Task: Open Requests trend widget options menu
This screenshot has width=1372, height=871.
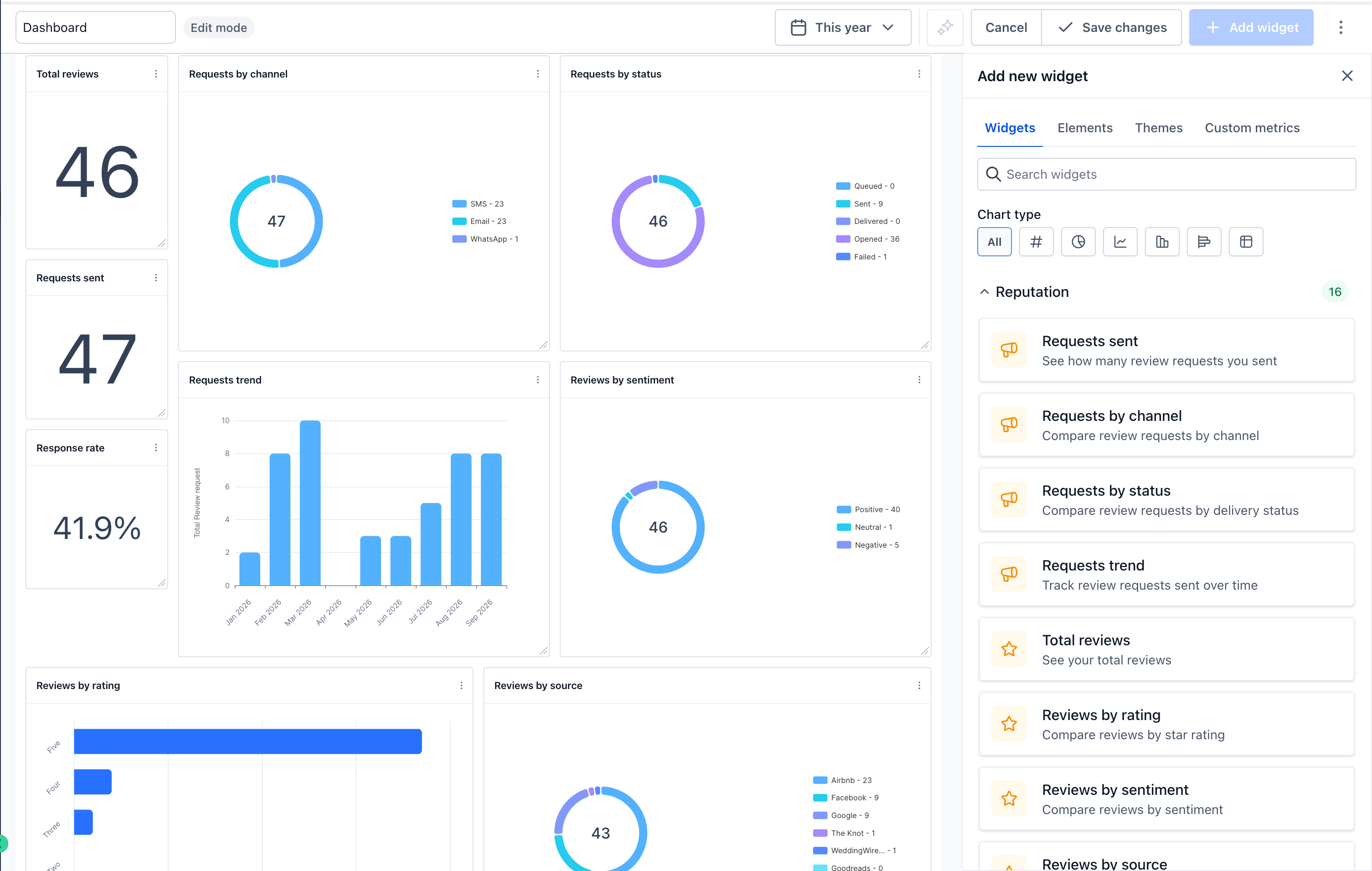Action: 538,379
